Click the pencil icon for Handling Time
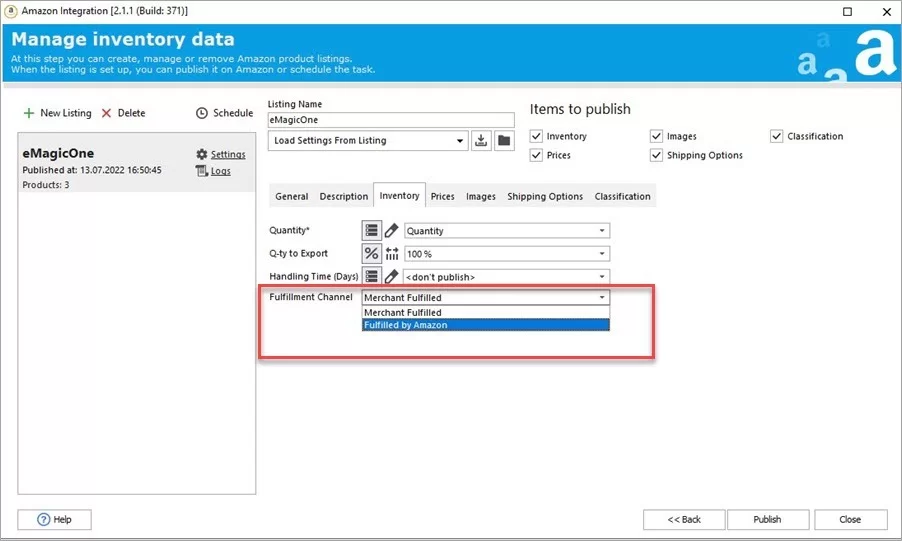The image size is (902, 541). point(391,276)
